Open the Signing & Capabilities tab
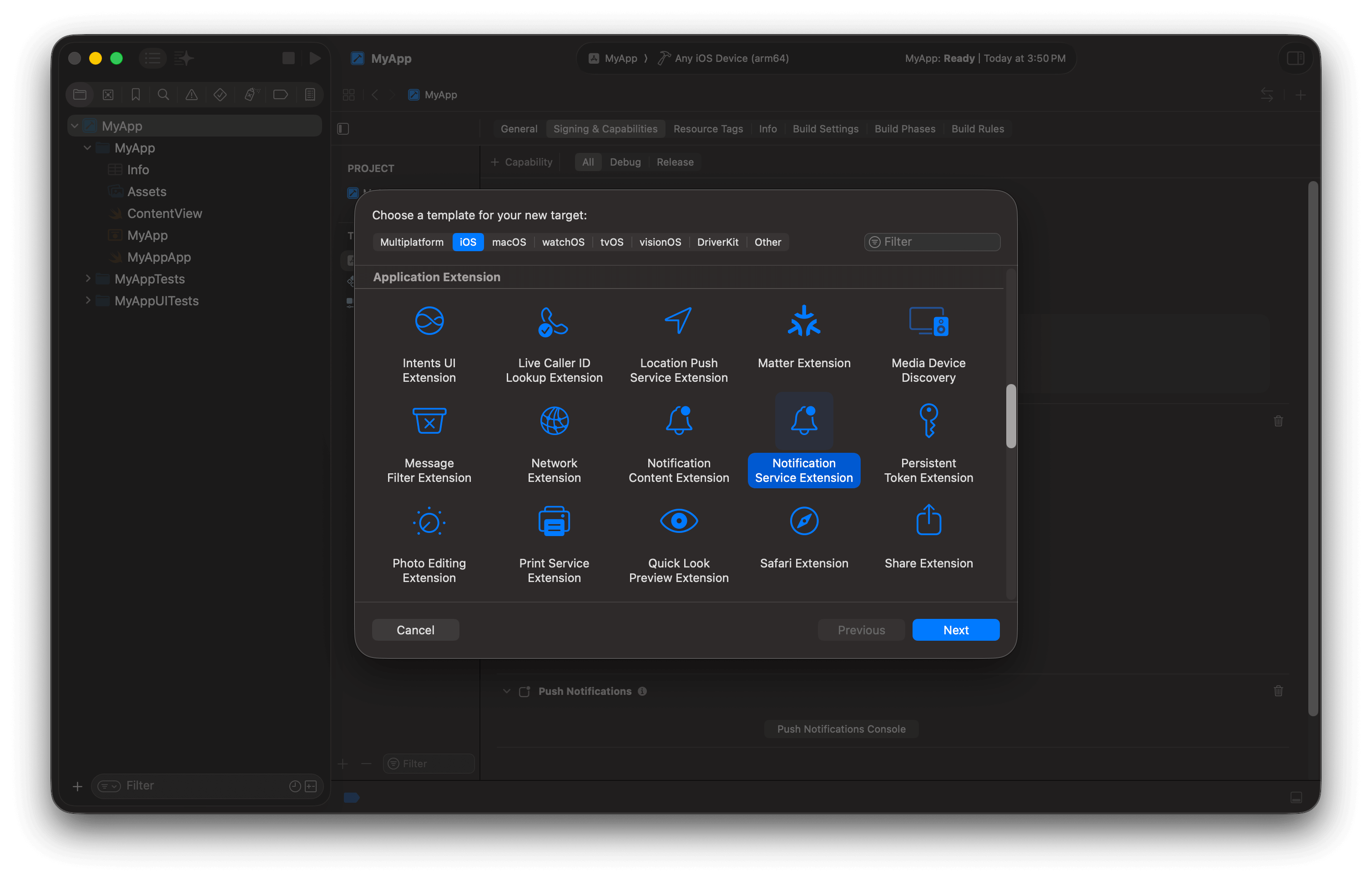Image resolution: width=1372 pixels, height=881 pixels. click(x=605, y=129)
